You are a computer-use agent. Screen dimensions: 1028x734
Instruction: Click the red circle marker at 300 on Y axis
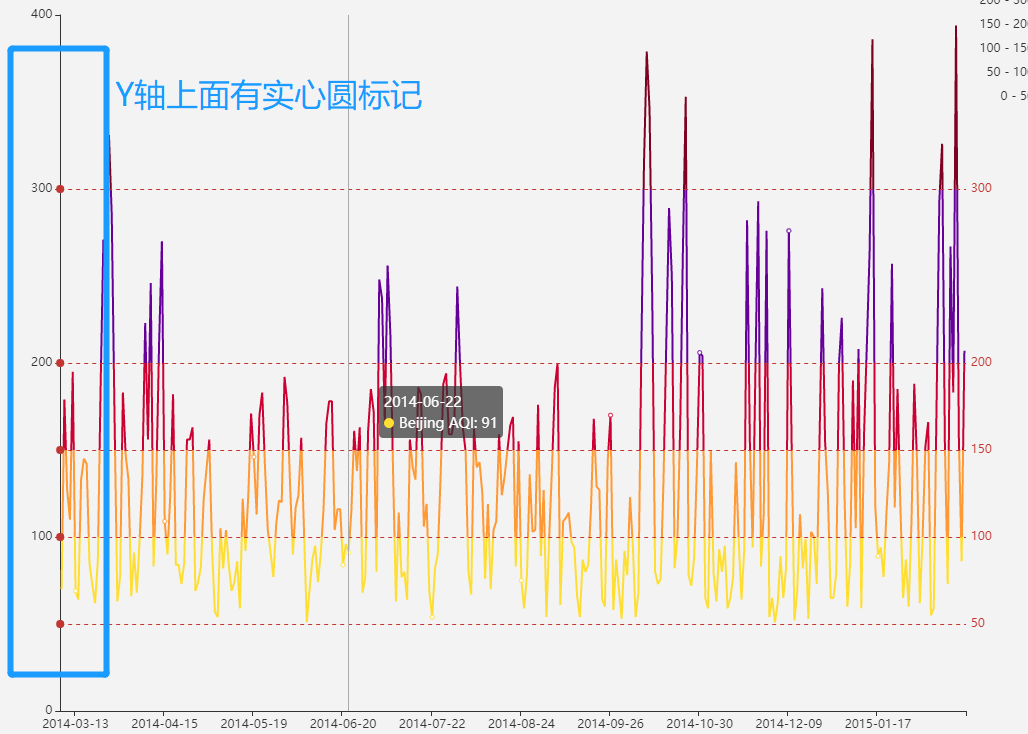pyautogui.click(x=60, y=189)
